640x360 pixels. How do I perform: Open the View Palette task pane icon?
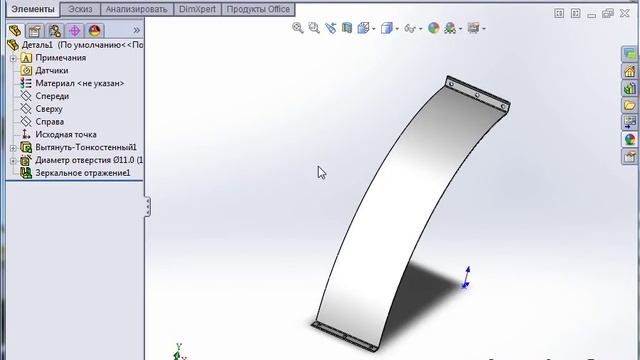click(x=630, y=122)
